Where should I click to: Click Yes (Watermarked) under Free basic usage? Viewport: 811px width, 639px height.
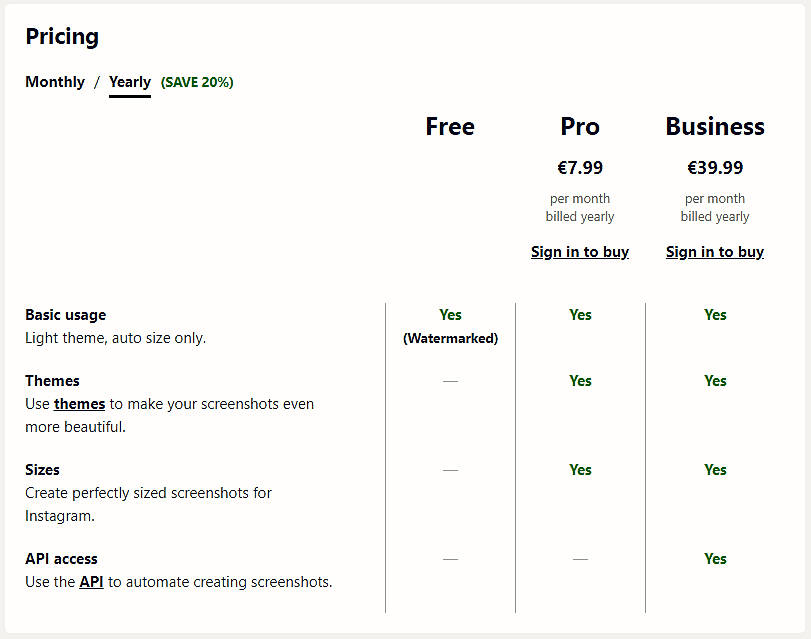pyautogui.click(x=450, y=326)
